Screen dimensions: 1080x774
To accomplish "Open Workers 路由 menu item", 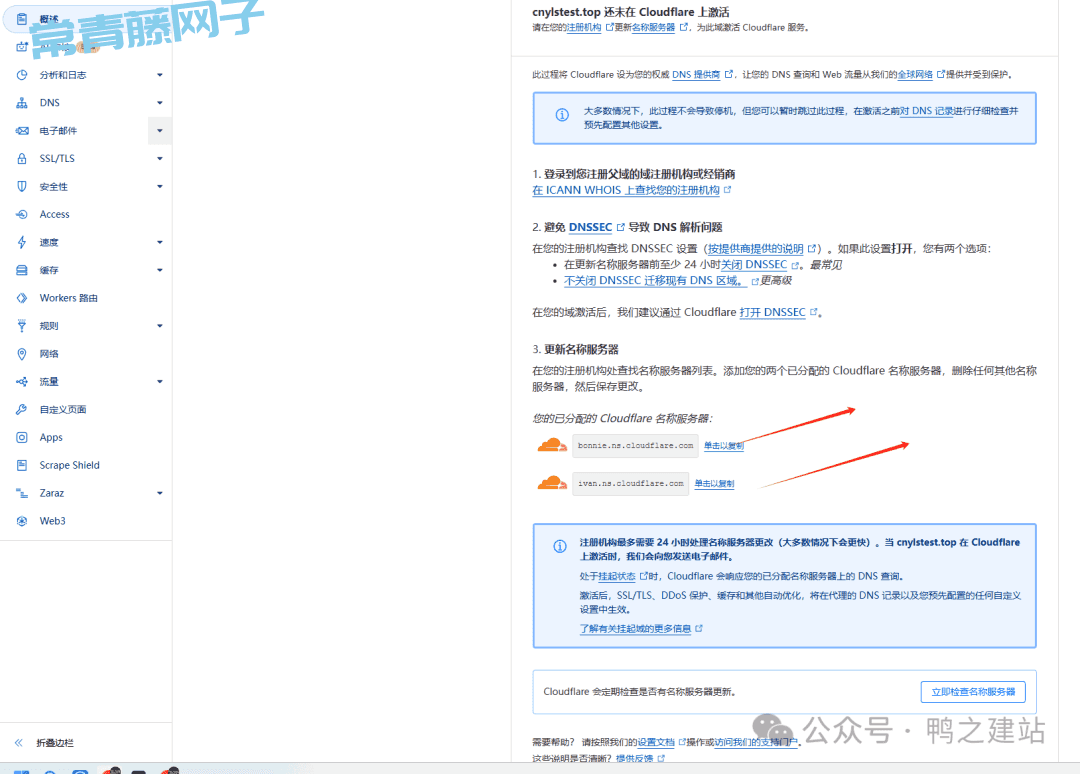I will tap(68, 298).
